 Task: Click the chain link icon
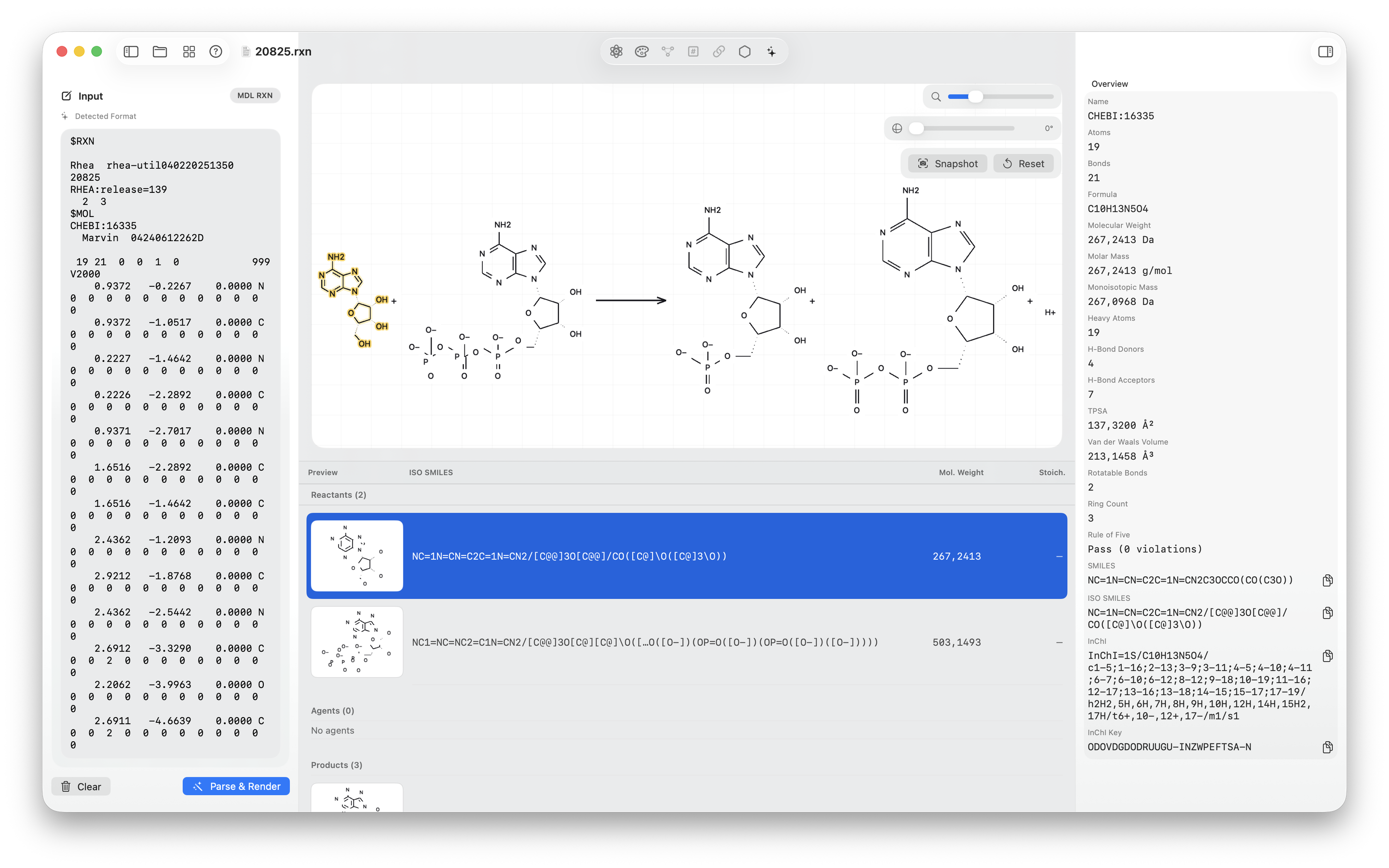(x=719, y=52)
